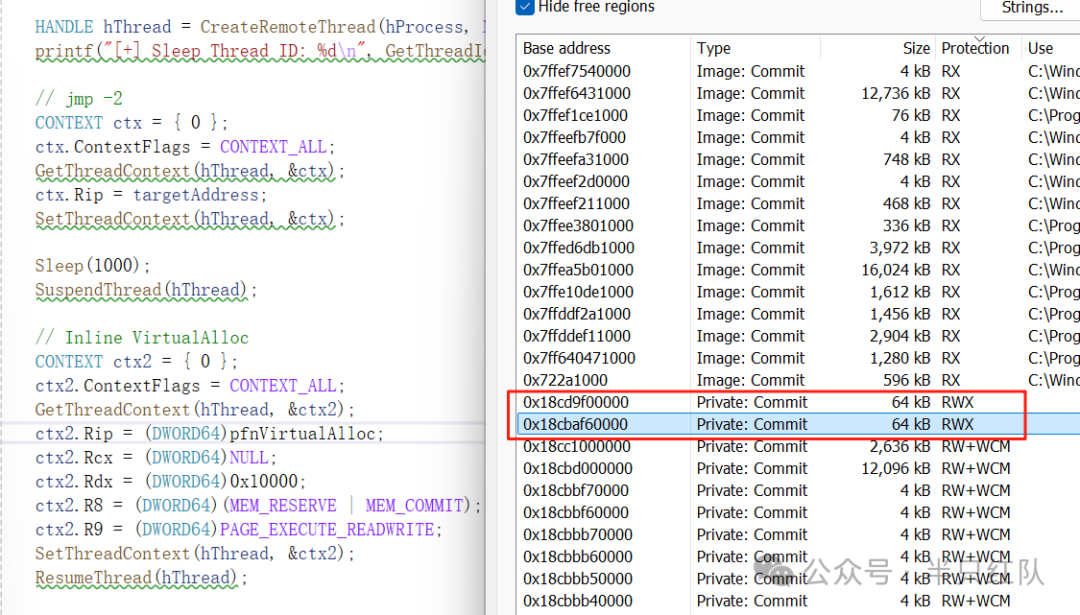The image size is (1080, 615).
Task: Select the 0x7ffef7540000 image row
Action: 798,72
